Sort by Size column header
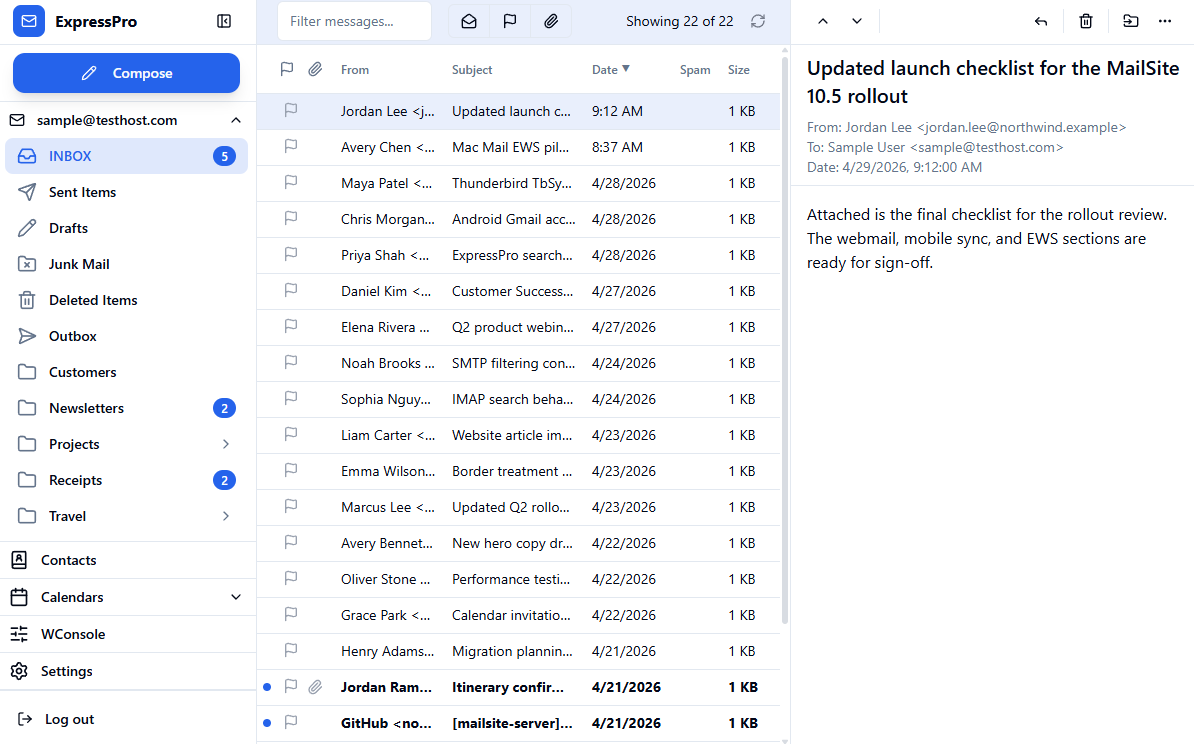The image size is (1194, 744). tap(739, 69)
